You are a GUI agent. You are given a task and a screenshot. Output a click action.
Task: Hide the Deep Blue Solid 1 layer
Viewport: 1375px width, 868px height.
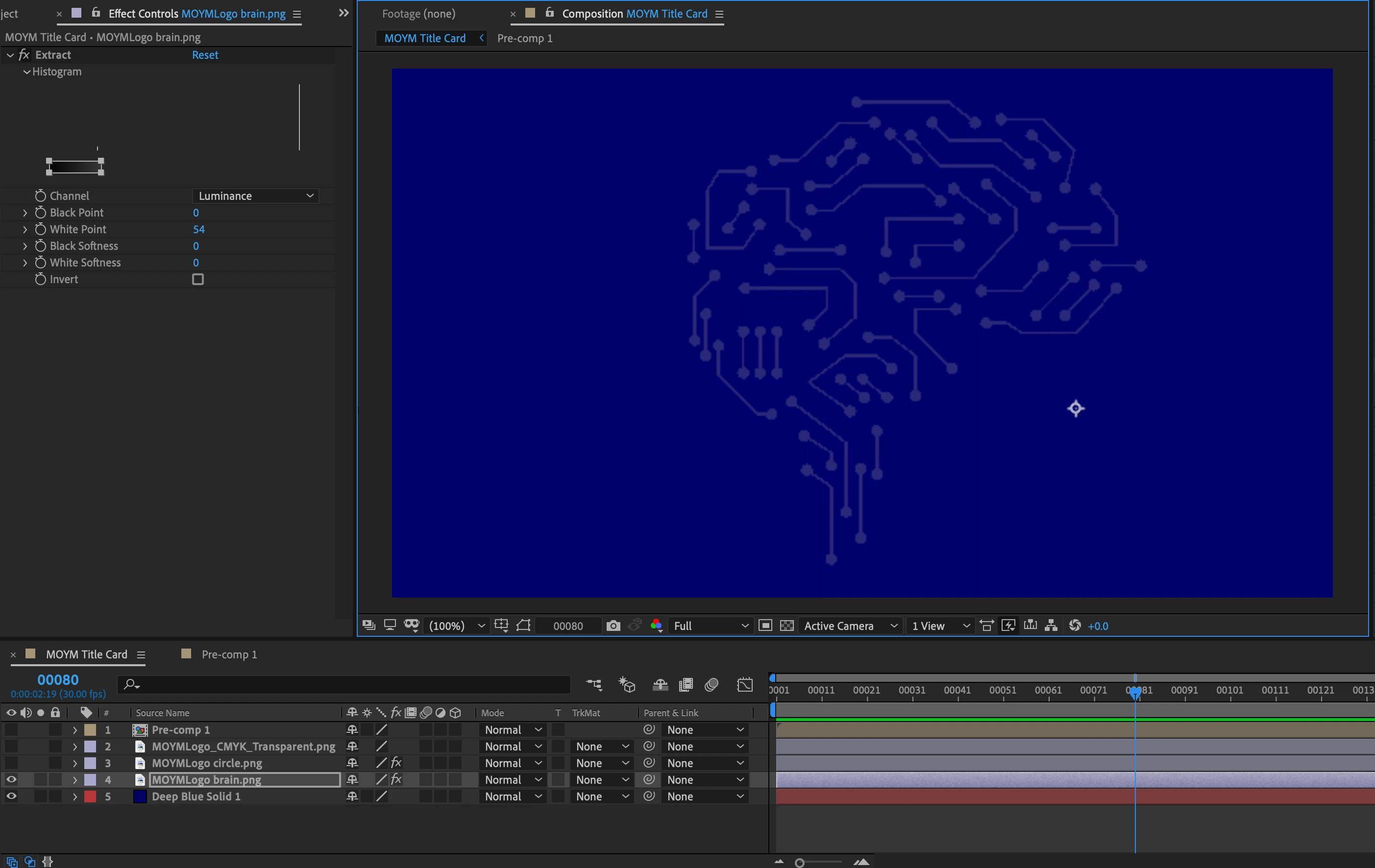pos(11,796)
